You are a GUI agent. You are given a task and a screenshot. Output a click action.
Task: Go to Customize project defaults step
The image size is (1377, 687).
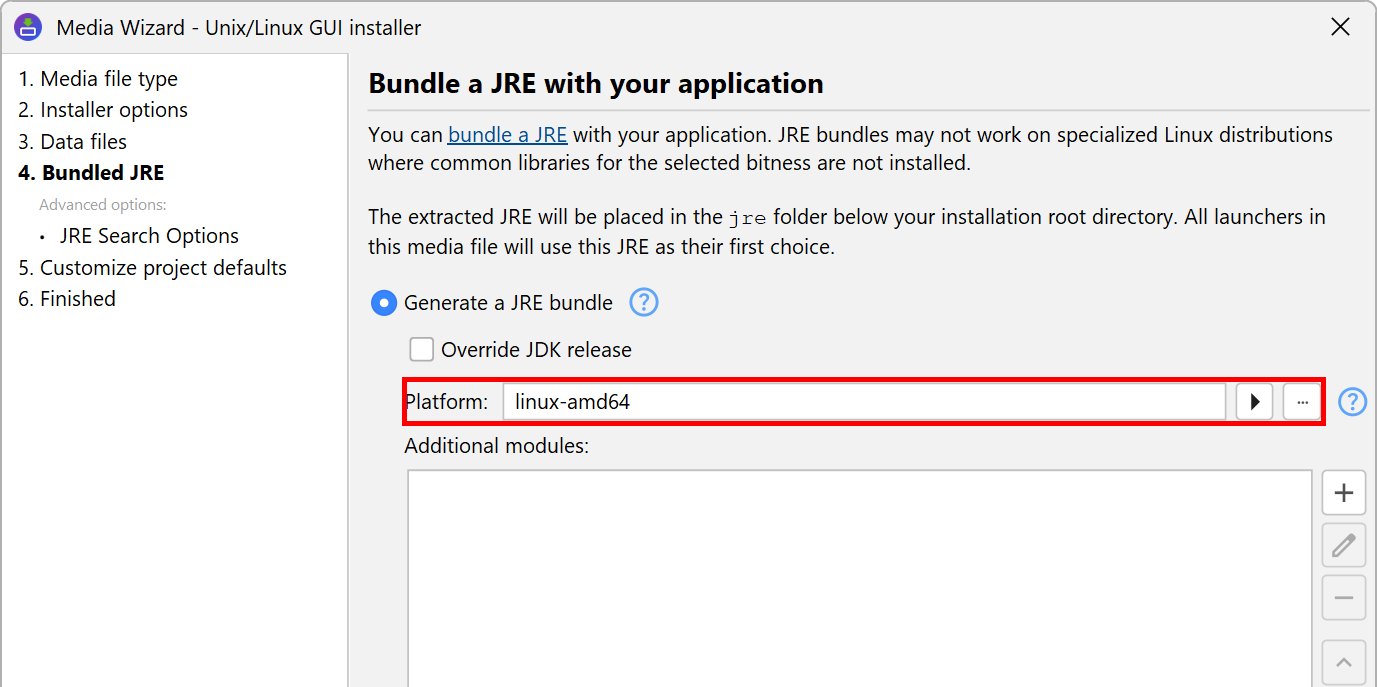(152, 268)
